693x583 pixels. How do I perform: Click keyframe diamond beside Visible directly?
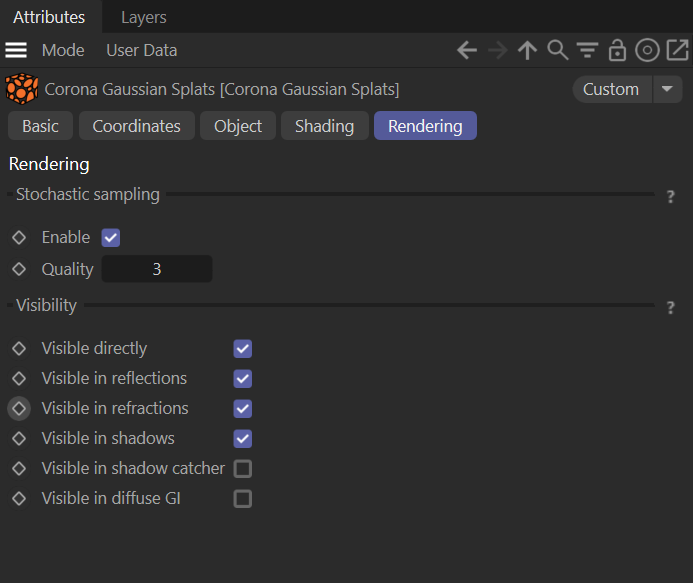19,348
